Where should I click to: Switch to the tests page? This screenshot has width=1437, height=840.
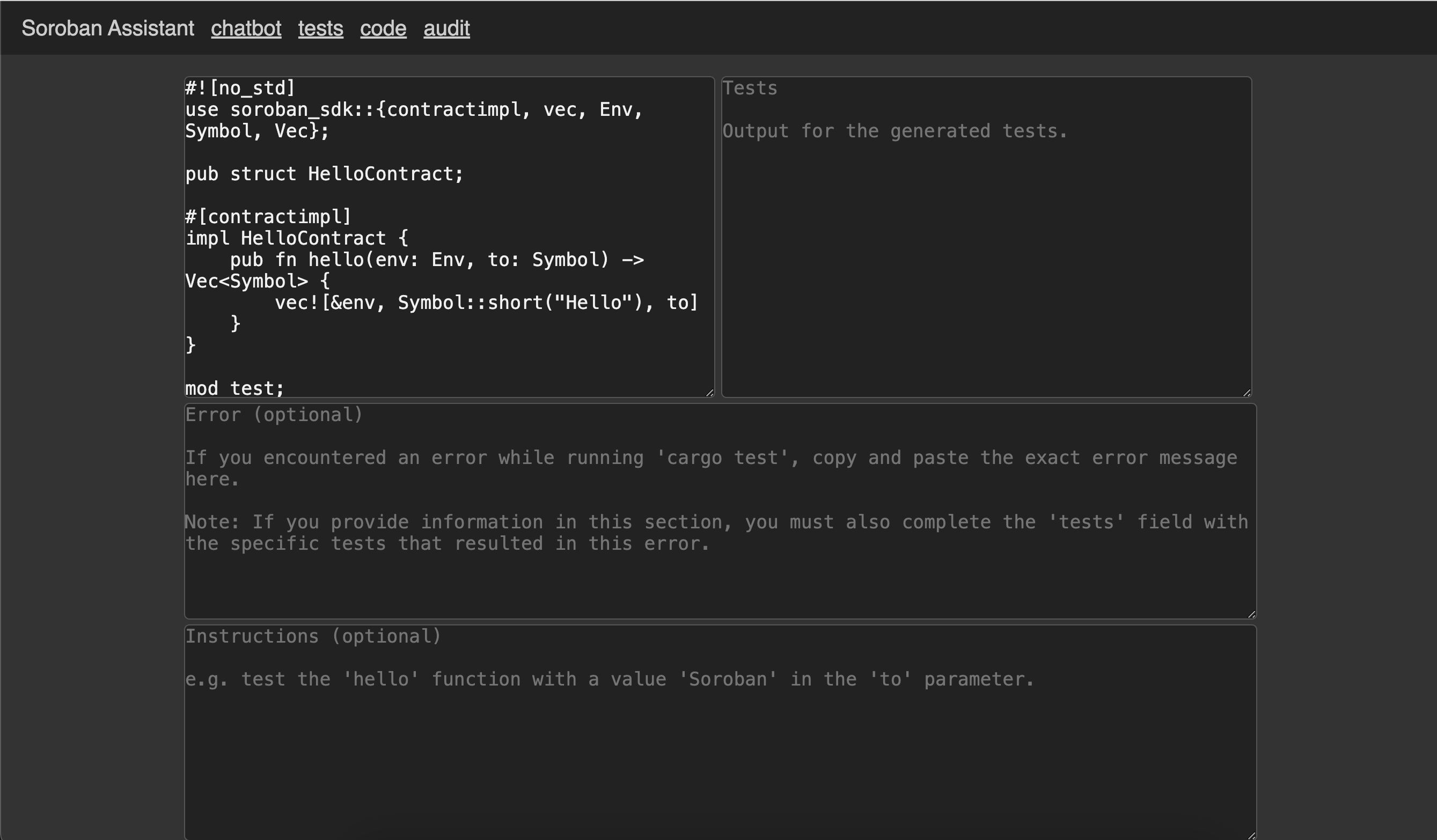320,28
